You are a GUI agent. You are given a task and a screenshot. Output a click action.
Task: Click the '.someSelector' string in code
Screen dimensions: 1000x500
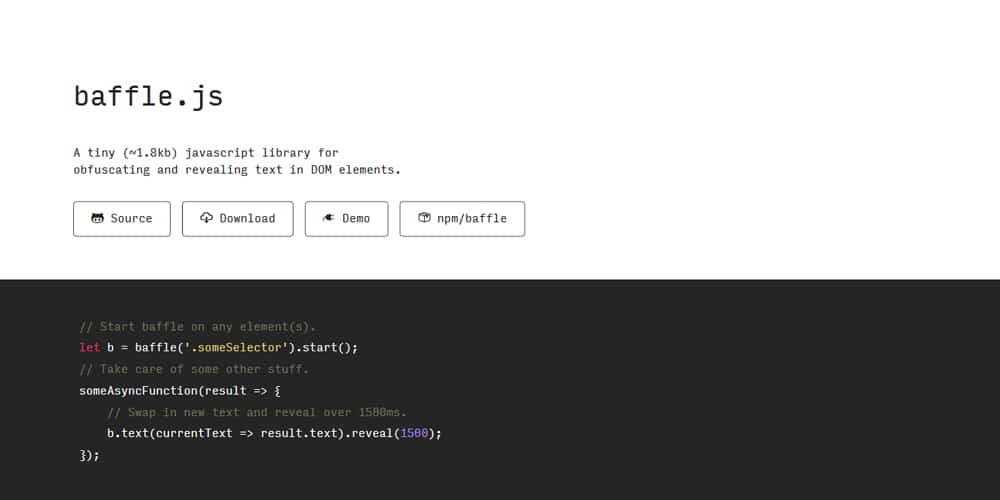237,348
